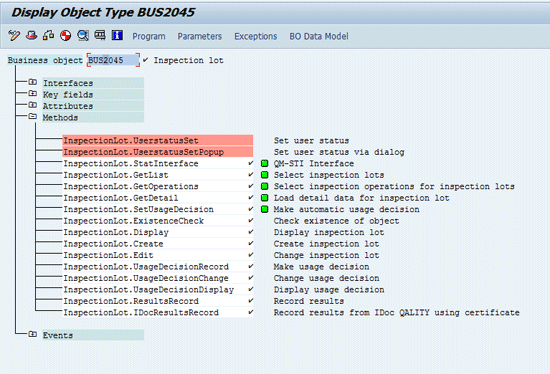550x374 pixels.
Task: Click green icon beside Make automatic usage decision
Action: pyautogui.click(x=264, y=209)
